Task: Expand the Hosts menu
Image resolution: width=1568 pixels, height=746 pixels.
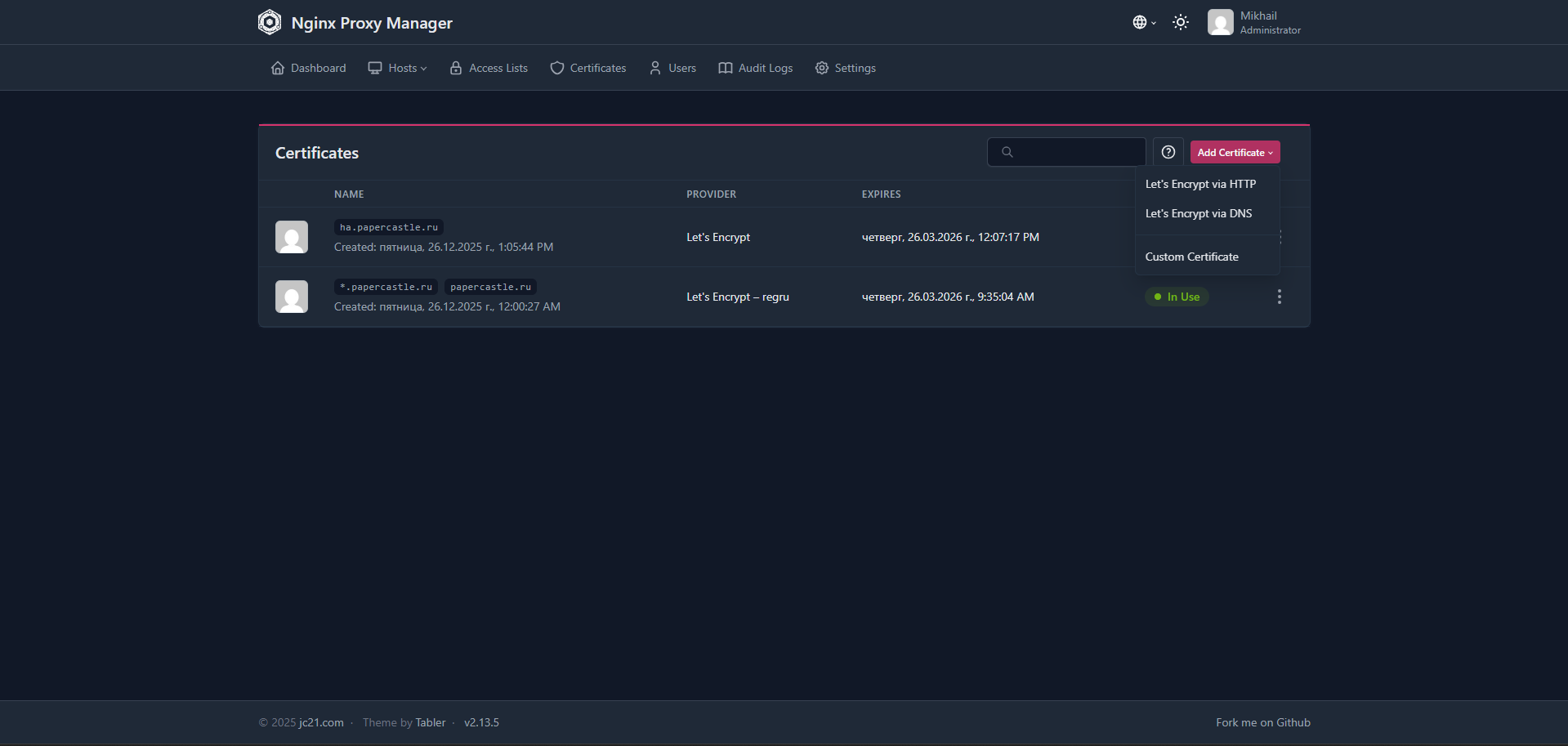Action: click(397, 68)
